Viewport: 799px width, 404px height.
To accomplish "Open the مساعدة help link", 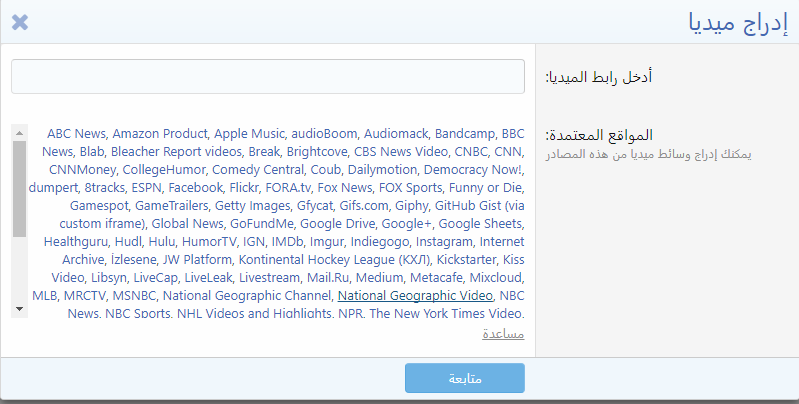I will (x=503, y=334).
